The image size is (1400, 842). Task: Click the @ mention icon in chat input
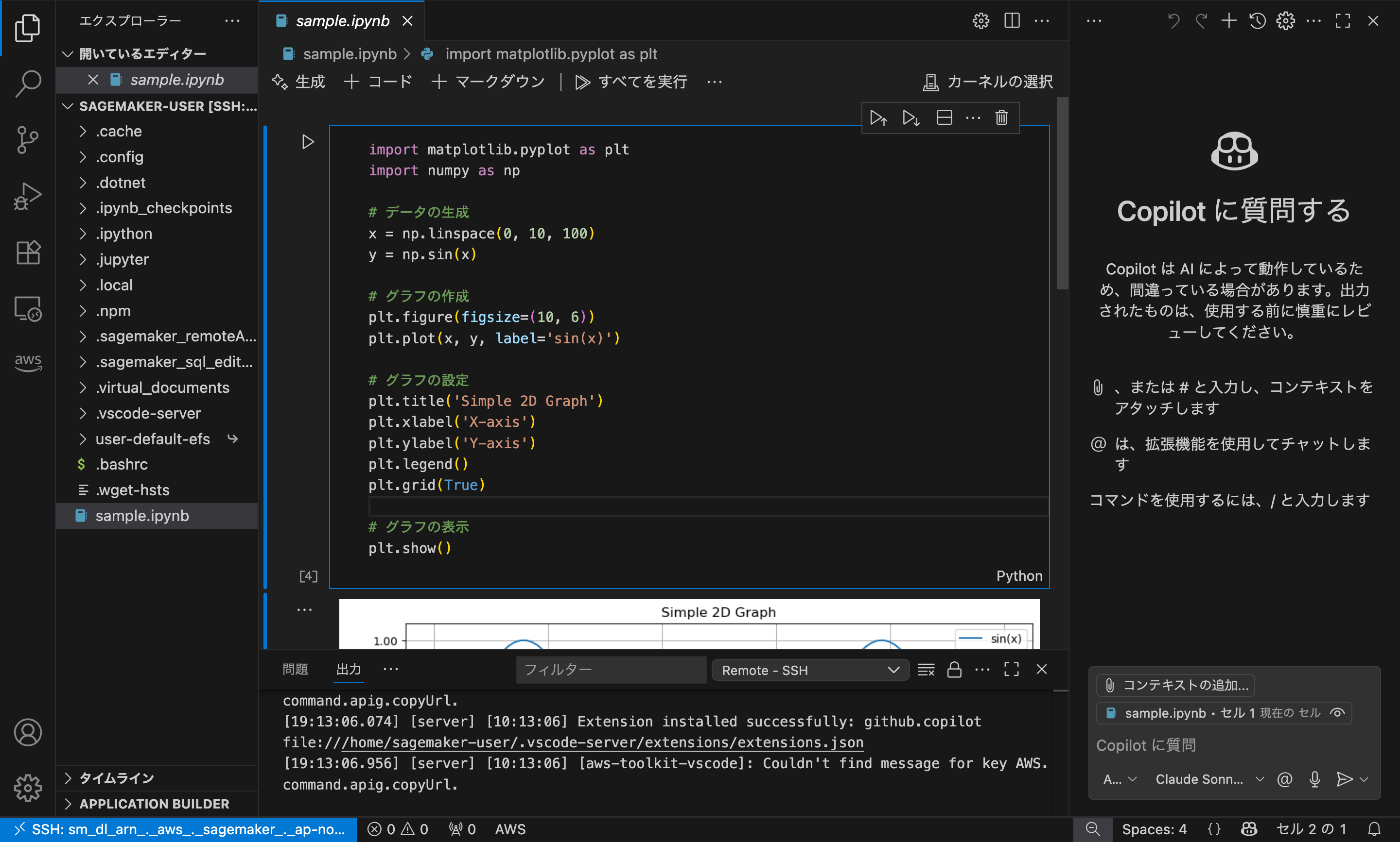point(1285,779)
